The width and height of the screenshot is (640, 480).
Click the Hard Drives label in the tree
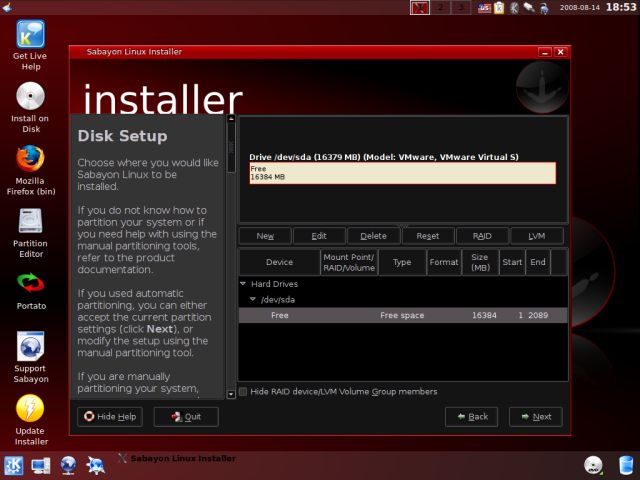point(274,284)
